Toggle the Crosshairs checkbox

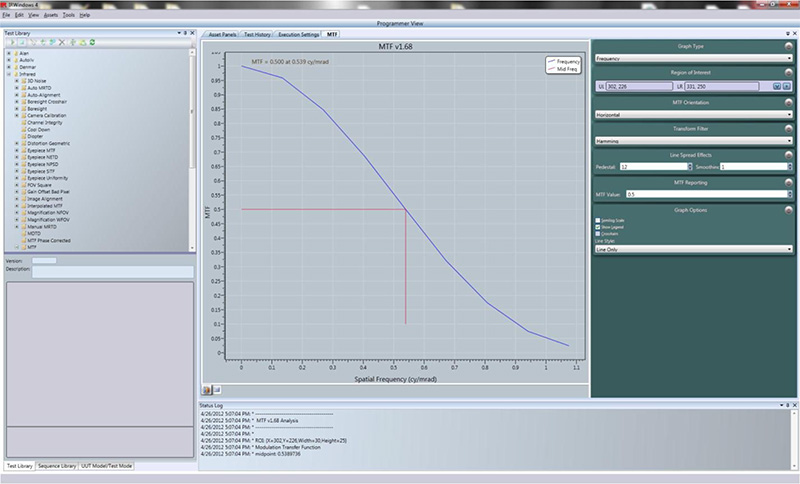click(598, 235)
